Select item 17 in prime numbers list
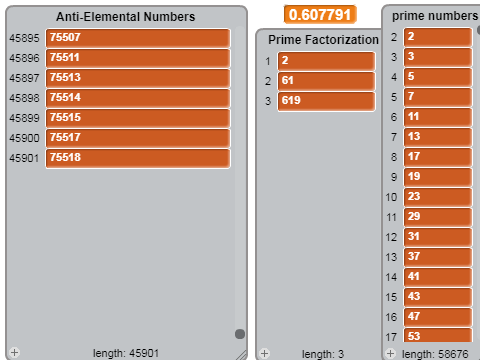Image resolution: width=480 pixels, height=360 pixels. coord(438,157)
